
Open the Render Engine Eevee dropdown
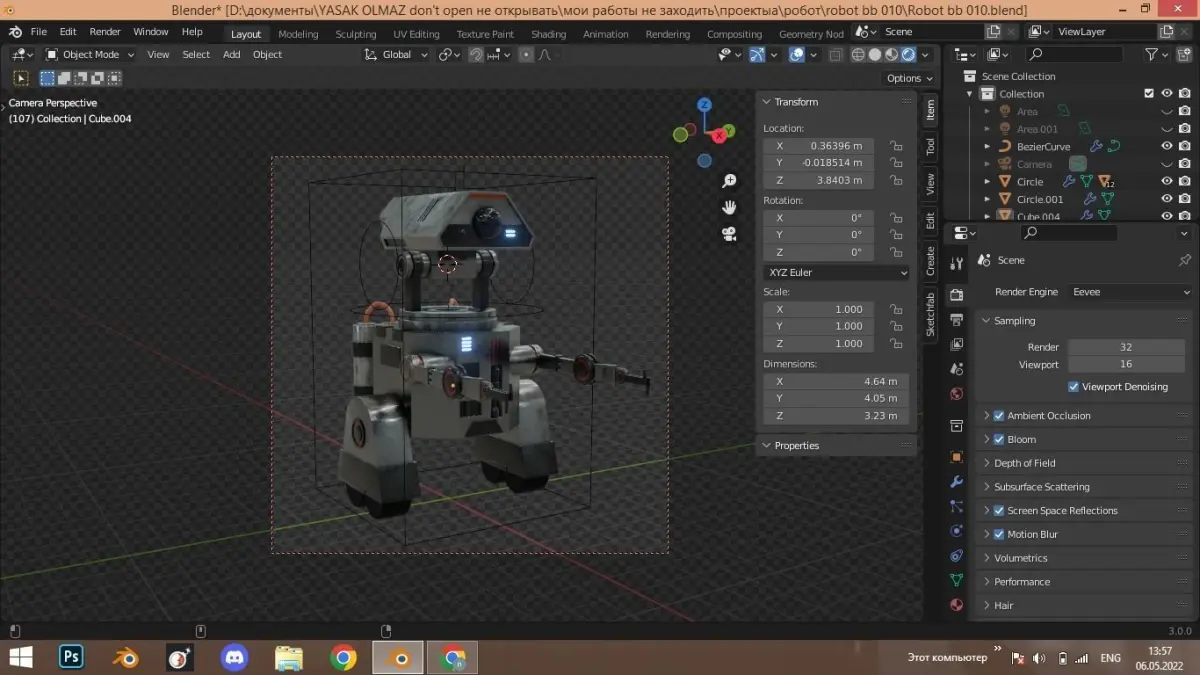click(x=1129, y=292)
